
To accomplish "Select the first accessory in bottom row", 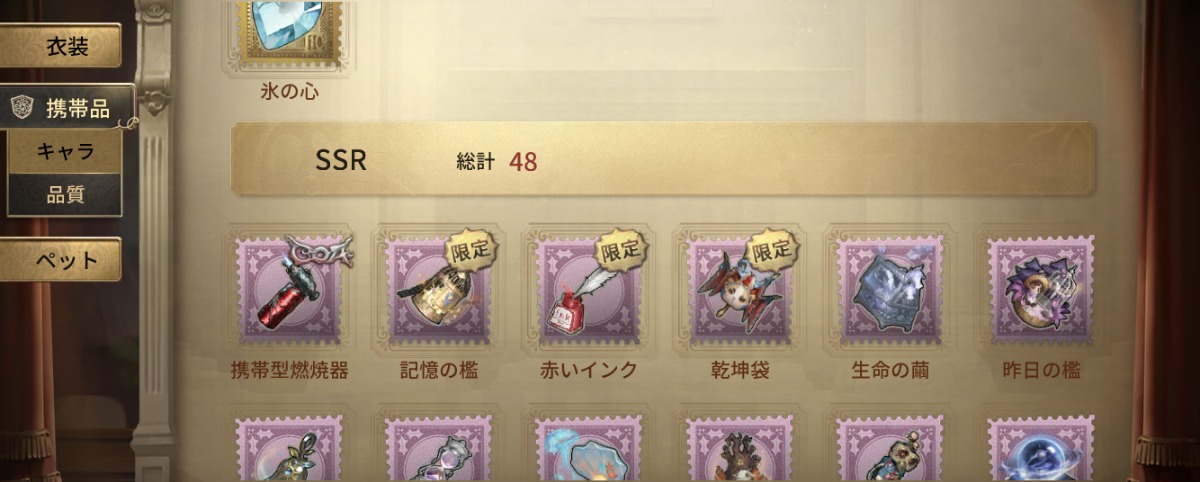I will 289,449.
